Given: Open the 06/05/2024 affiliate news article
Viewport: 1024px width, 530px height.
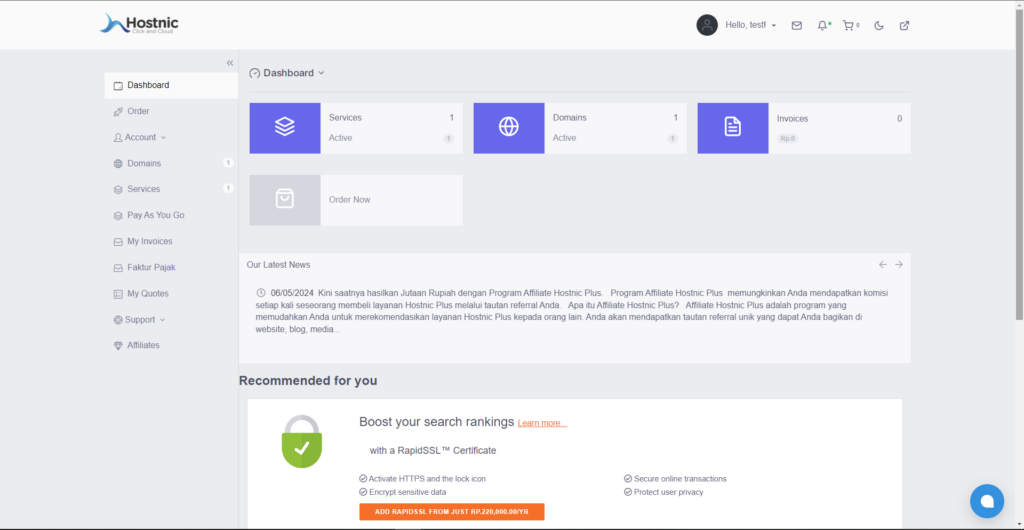Looking at the screenshot, I should click(572, 311).
